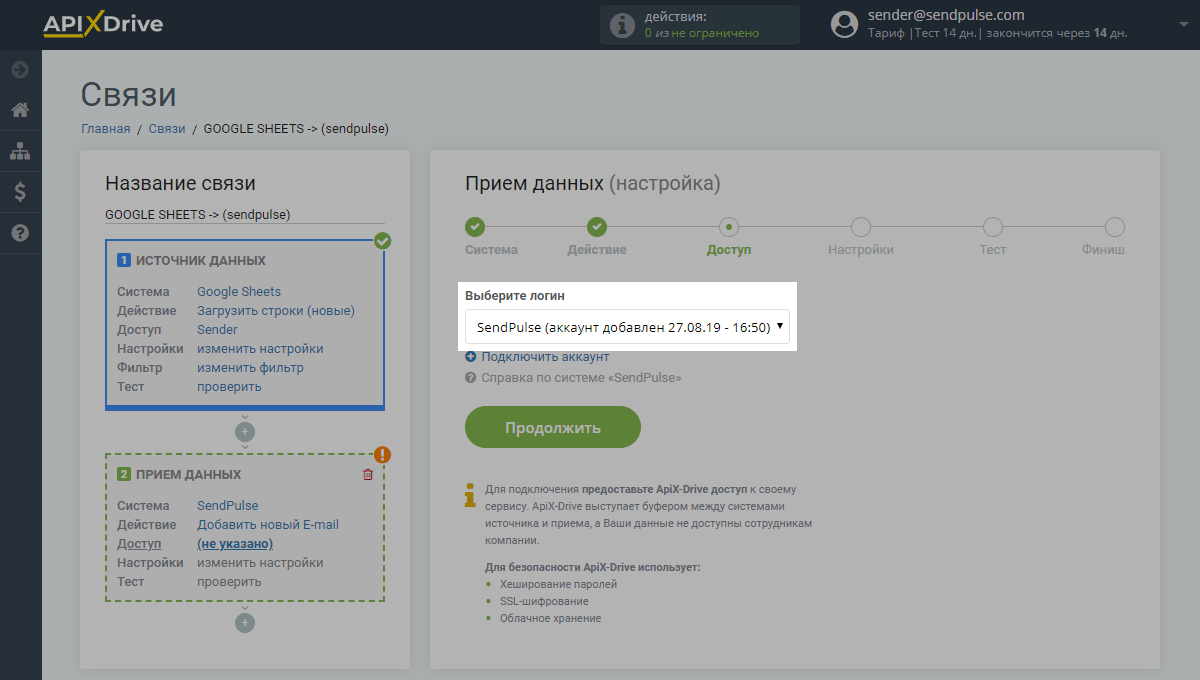Click actions info icon in header
The width and height of the screenshot is (1200, 680).
[x=622, y=25]
